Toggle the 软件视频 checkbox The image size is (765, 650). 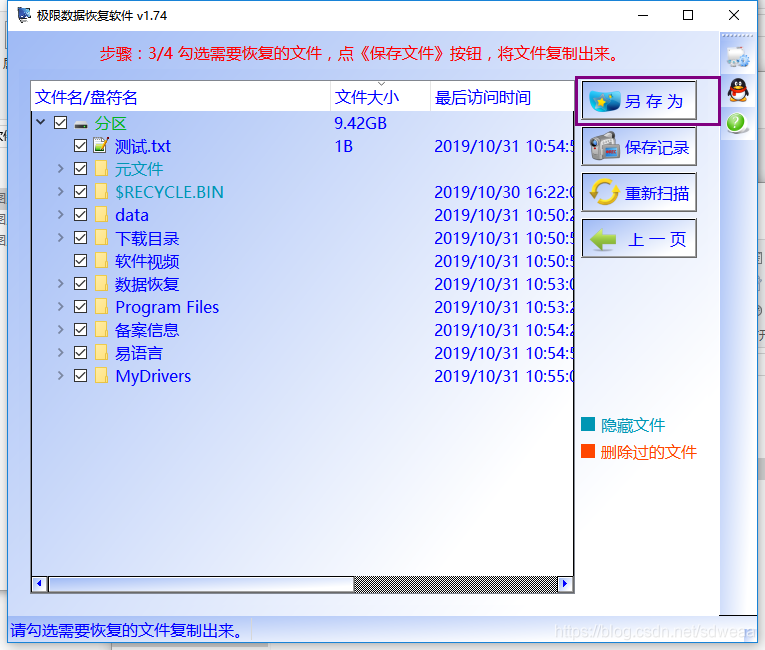pyautogui.click(x=81, y=261)
